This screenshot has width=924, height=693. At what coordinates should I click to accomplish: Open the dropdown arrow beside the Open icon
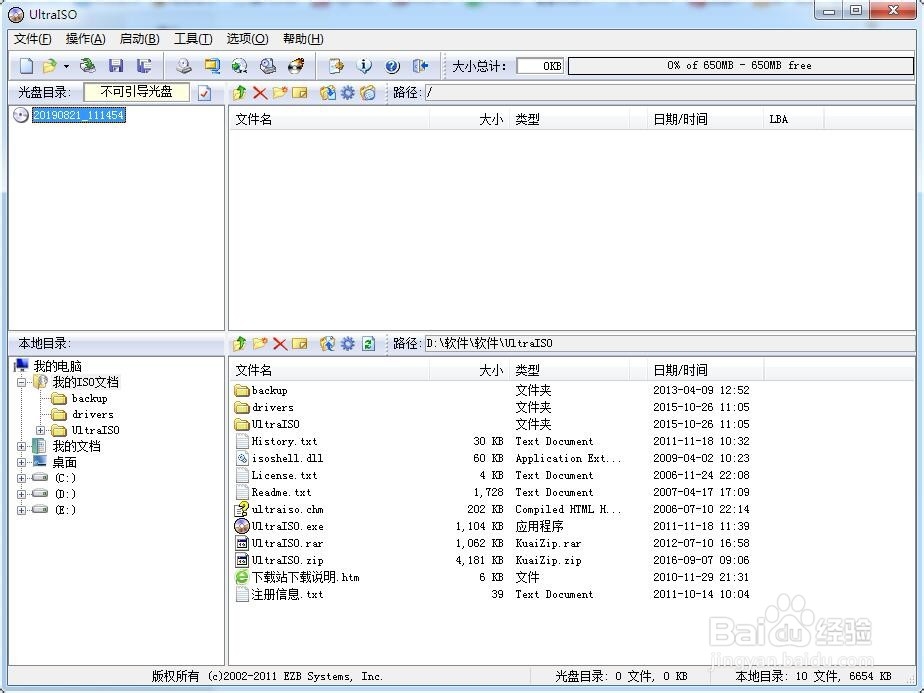click(x=66, y=66)
